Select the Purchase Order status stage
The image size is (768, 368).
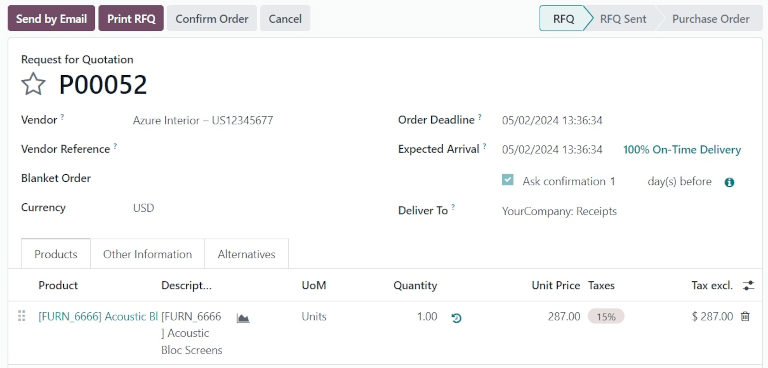(711, 19)
